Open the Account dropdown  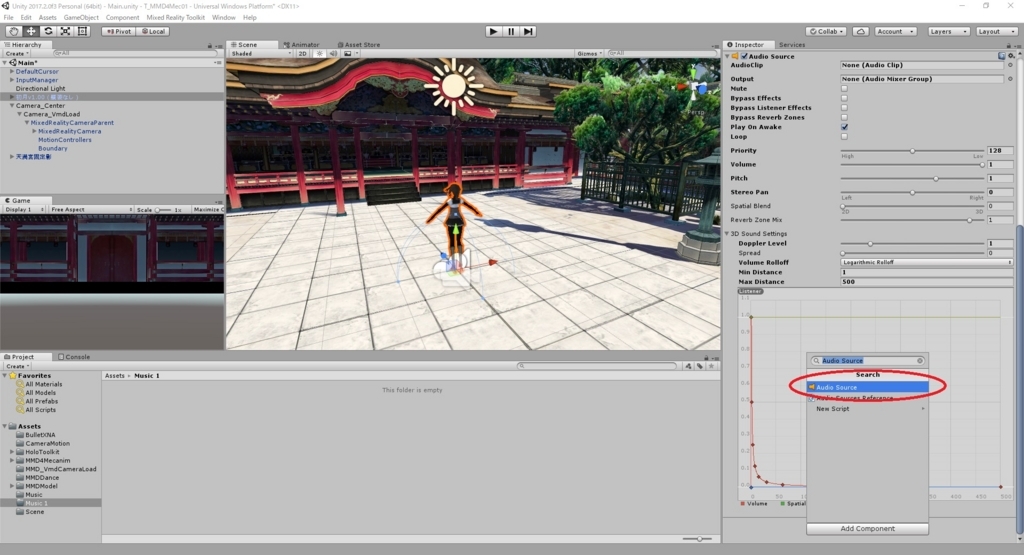(895, 31)
